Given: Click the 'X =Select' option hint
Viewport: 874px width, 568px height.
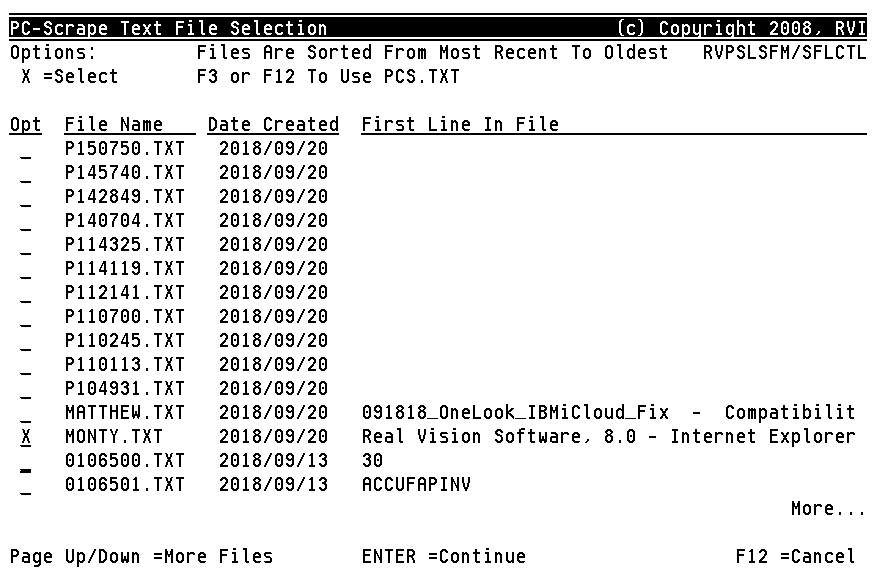Looking at the screenshot, I should tap(70, 76).
